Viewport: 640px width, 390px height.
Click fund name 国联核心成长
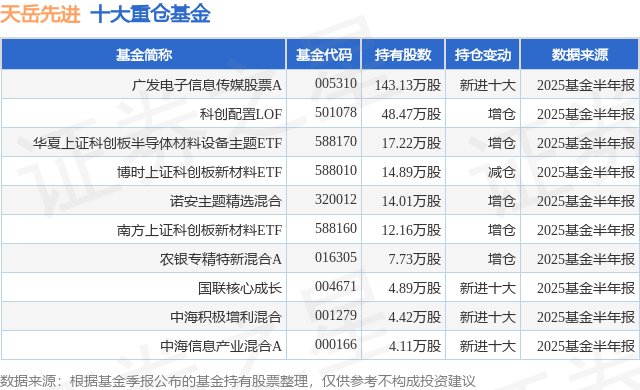click(240, 288)
